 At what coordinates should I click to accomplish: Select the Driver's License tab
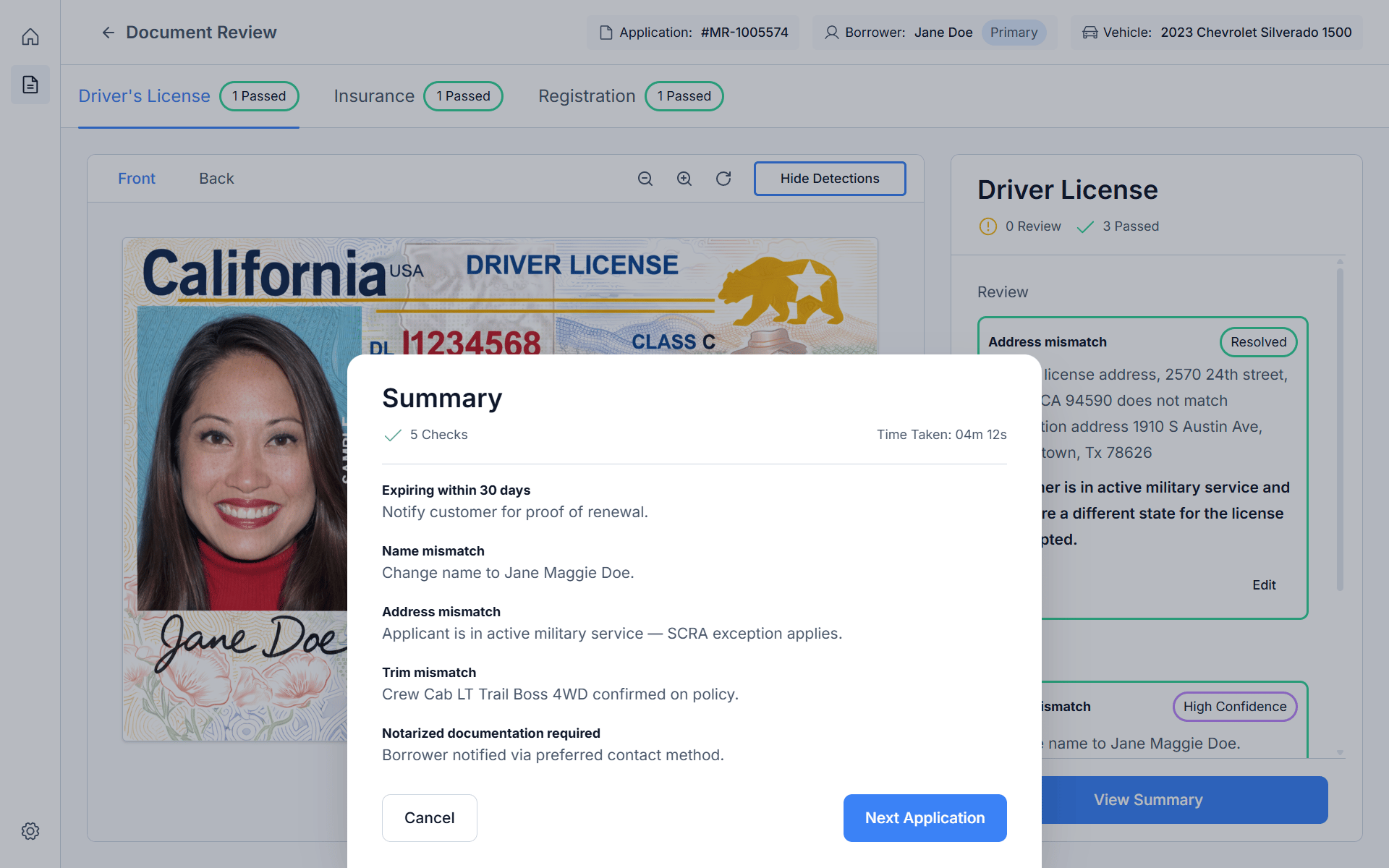(x=144, y=96)
